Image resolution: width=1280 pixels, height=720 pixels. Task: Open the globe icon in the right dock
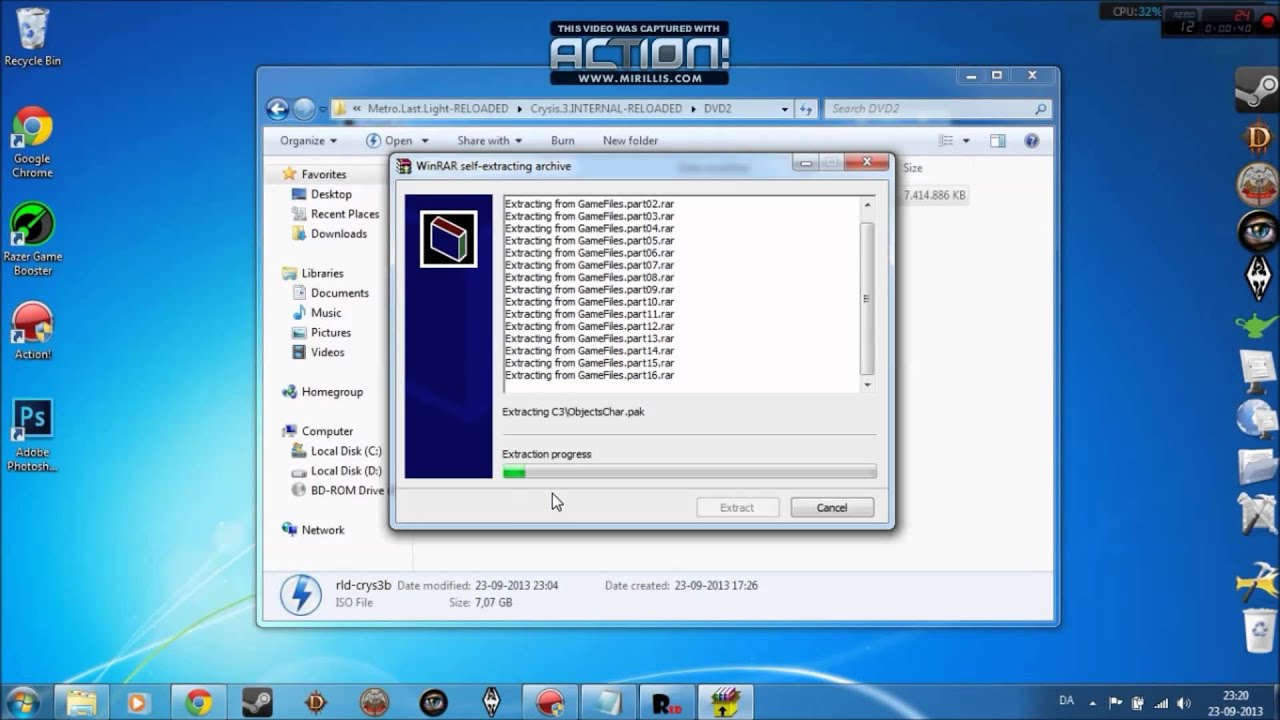pos(1257,418)
